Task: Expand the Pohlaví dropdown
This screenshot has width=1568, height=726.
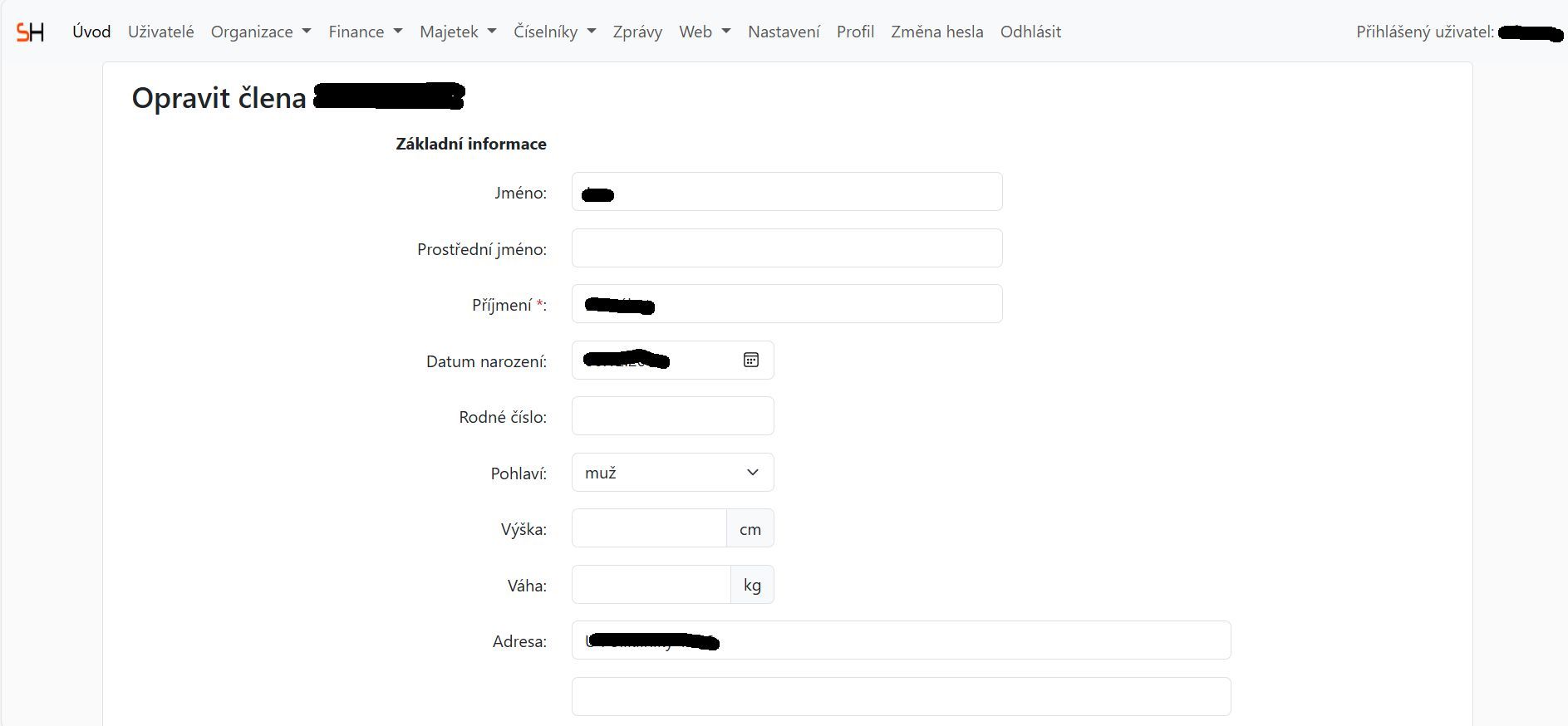Action: 672,473
